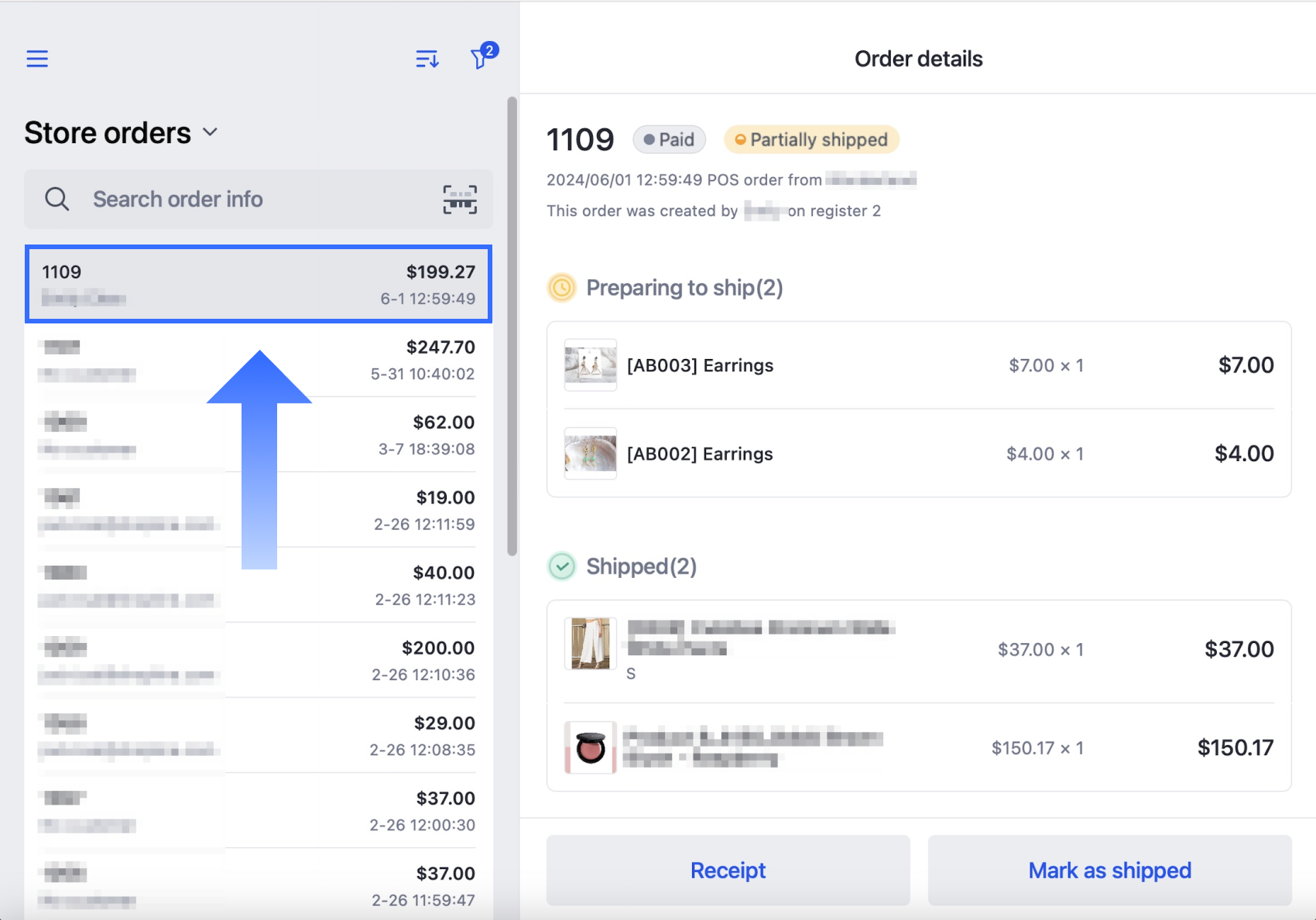Open the AB002 Earrings thumbnail
The height and width of the screenshot is (920, 1316).
(591, 453)
